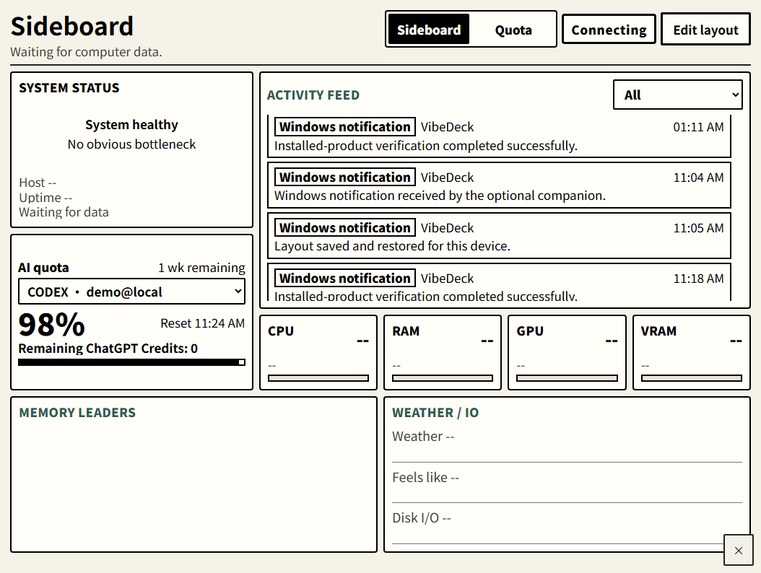The height and width of the screenshot is (573, 761).
Task: Close the overlay with the X button
Action: (x=738, y=550)
